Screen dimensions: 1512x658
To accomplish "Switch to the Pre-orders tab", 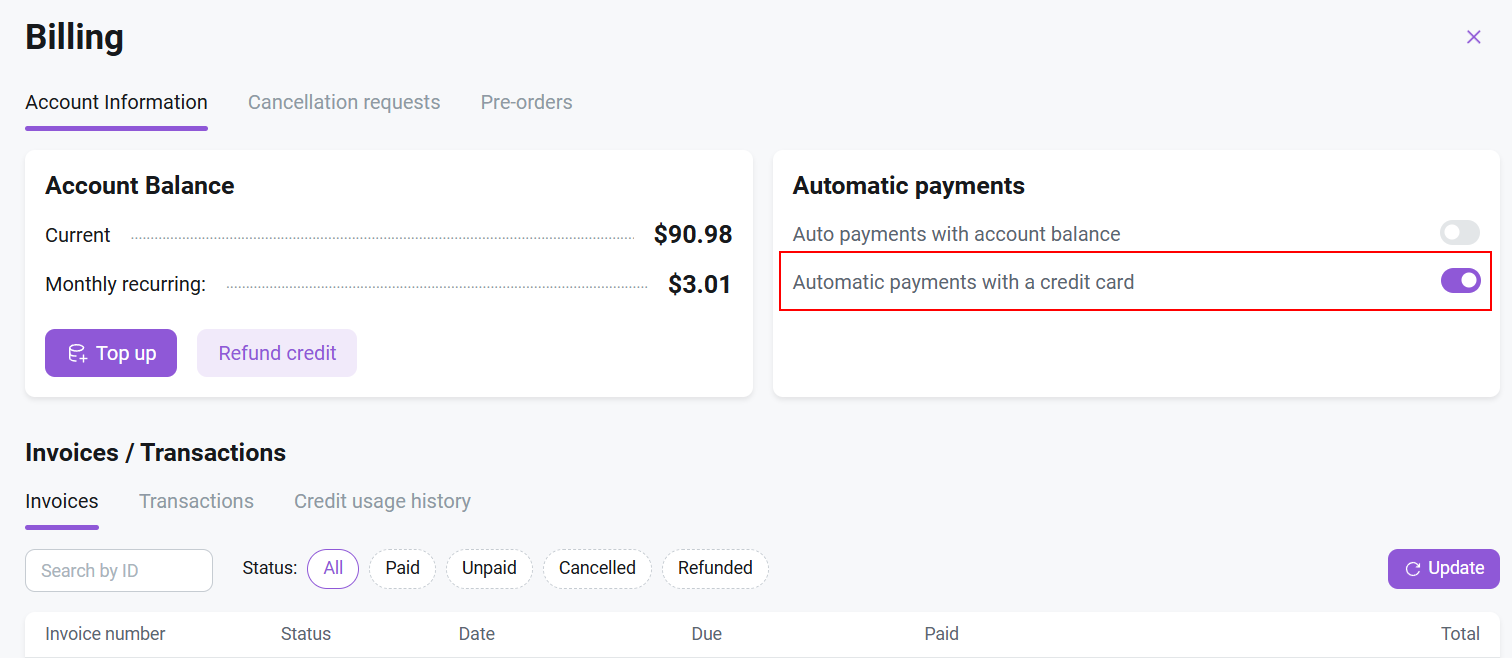I will (x=526, y=102).
